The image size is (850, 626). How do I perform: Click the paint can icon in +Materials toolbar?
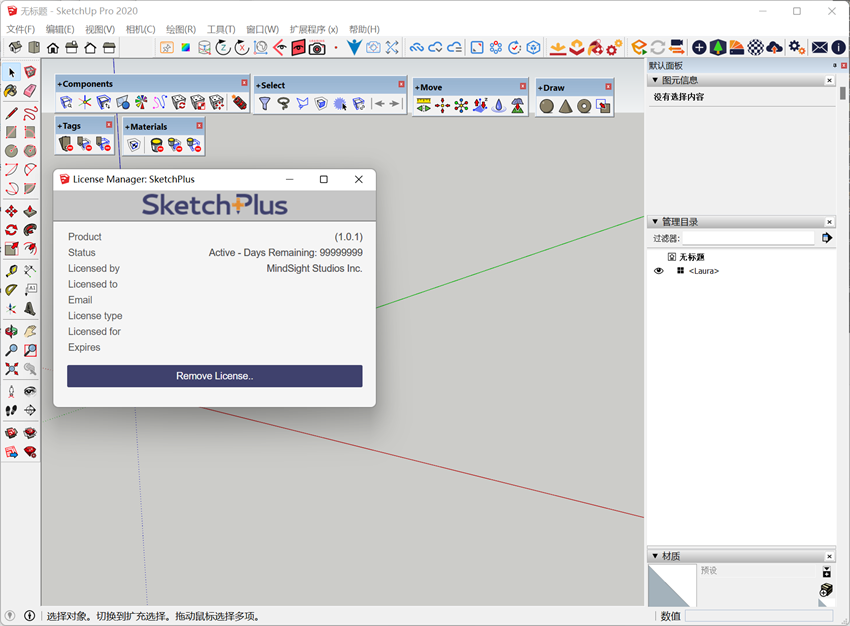coord(157,145)
